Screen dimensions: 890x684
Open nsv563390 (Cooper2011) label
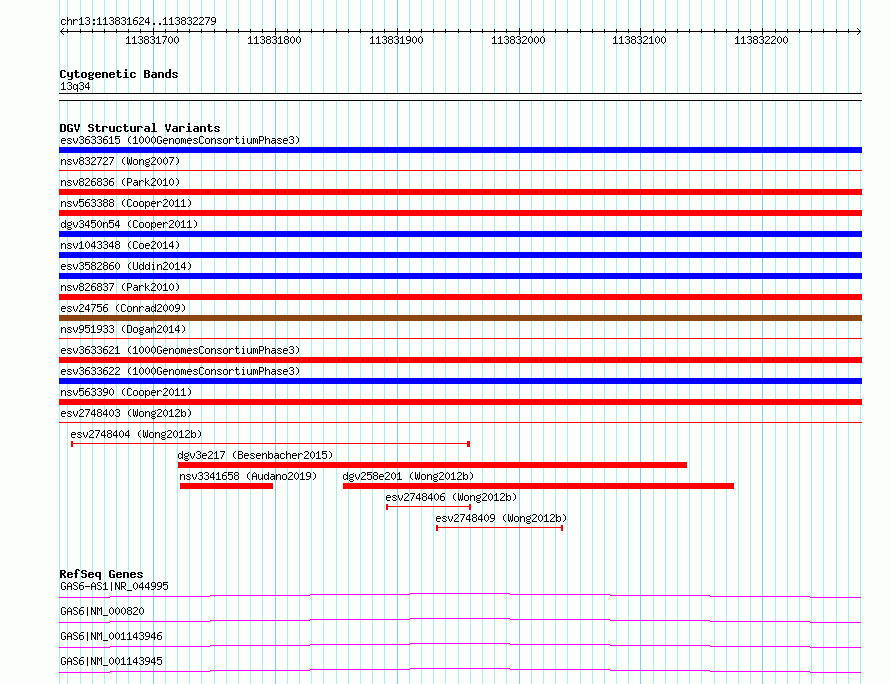click(x=126, y=392)
